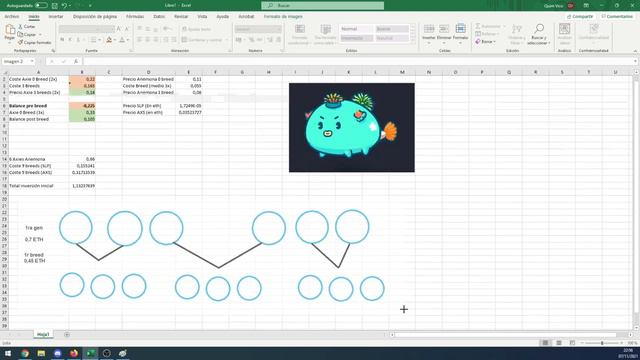Viewport: 640px width, 360px height.
Task: Switch to Page Break Preview icon
Action: click(x=572, y=343)
